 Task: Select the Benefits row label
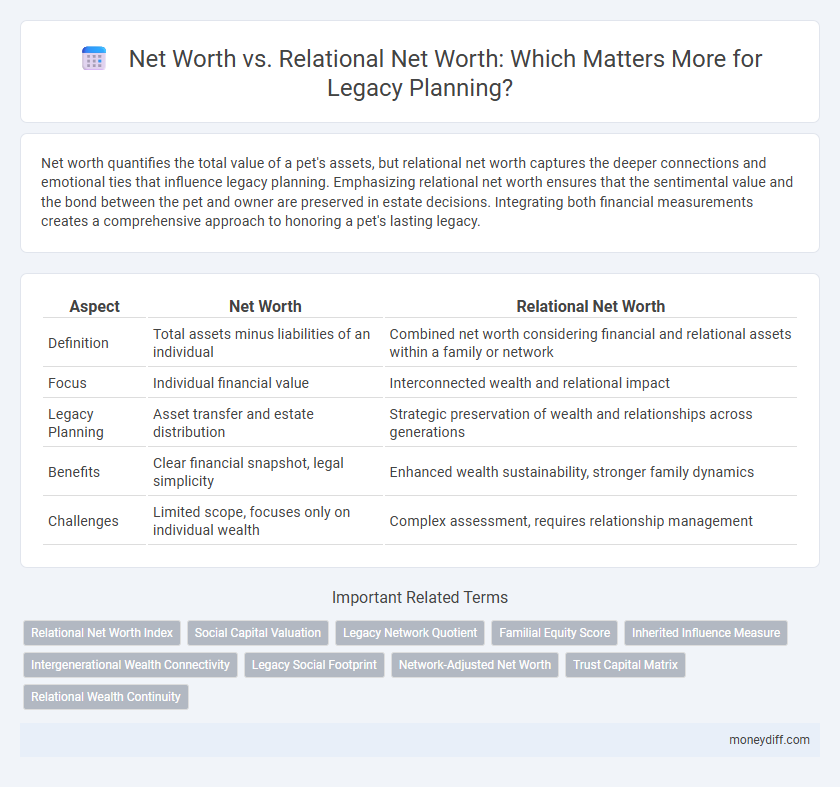[x=74, y=472]
